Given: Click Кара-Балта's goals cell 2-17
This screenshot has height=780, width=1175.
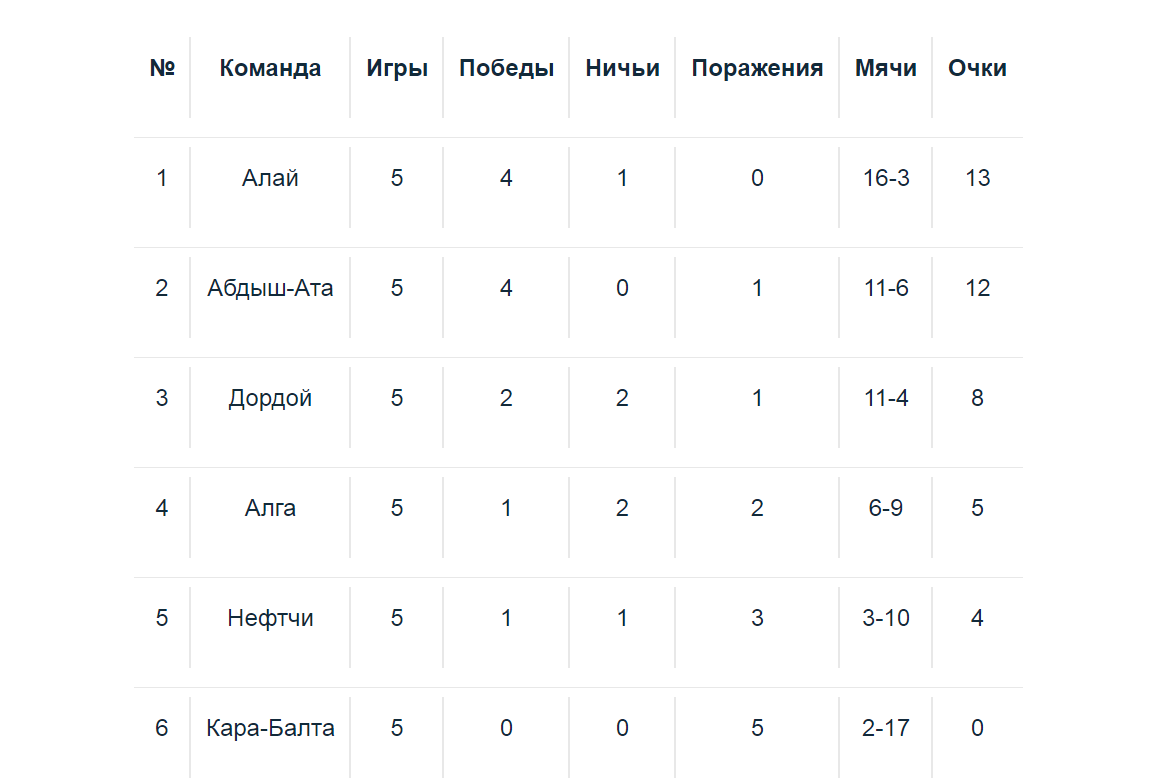Looking at the screenshot, I should pyautogui.click(x=886, y=728).
